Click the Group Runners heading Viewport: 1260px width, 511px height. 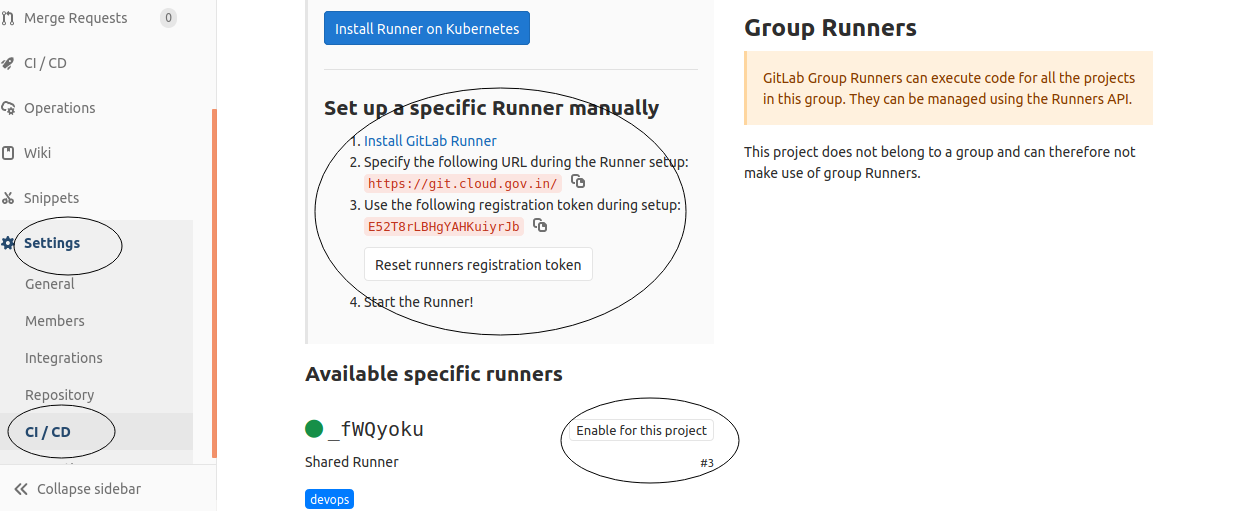pos(830,28)
